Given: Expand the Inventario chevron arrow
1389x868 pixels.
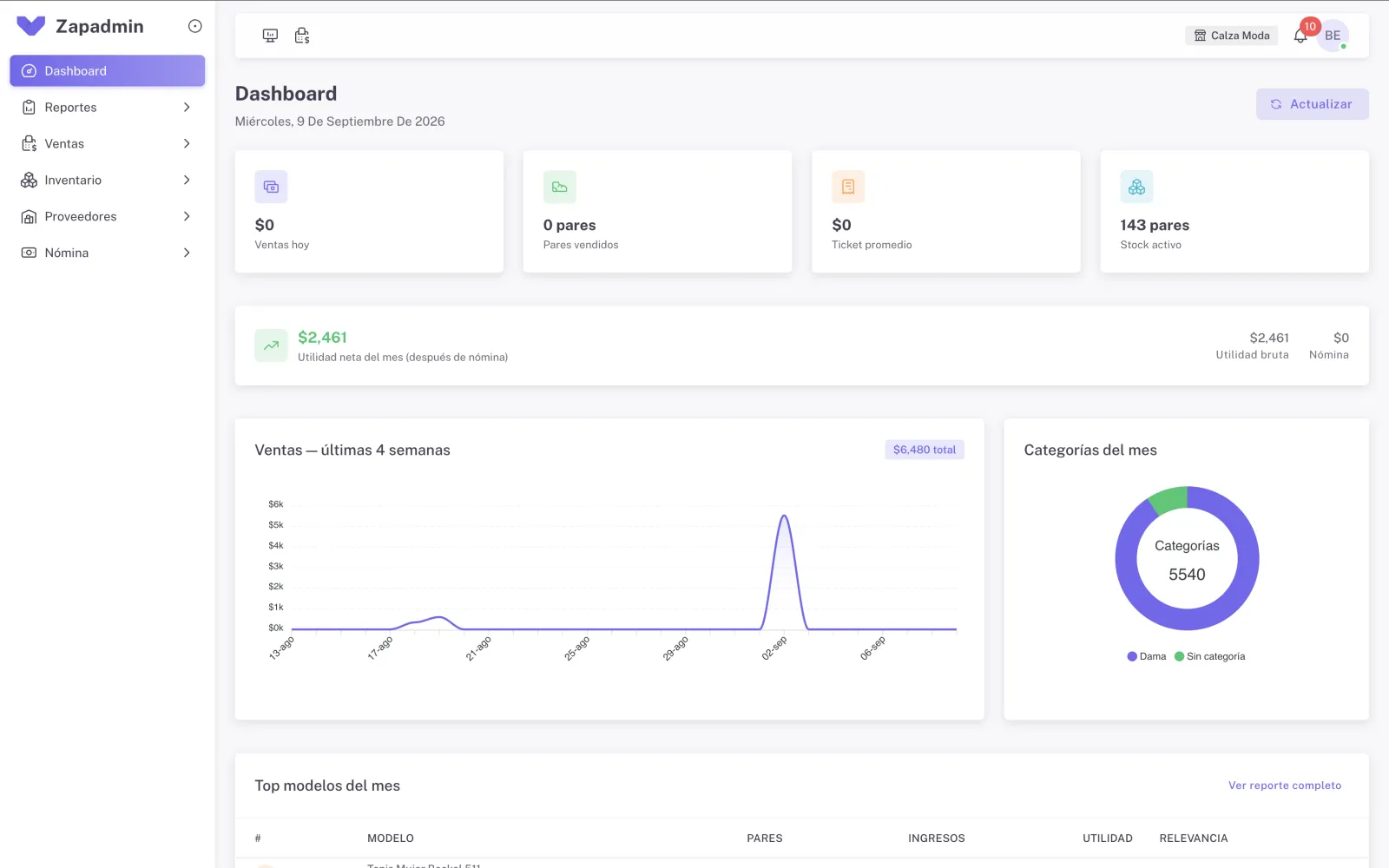Looking at the screenshot, I should pos(187,181).
